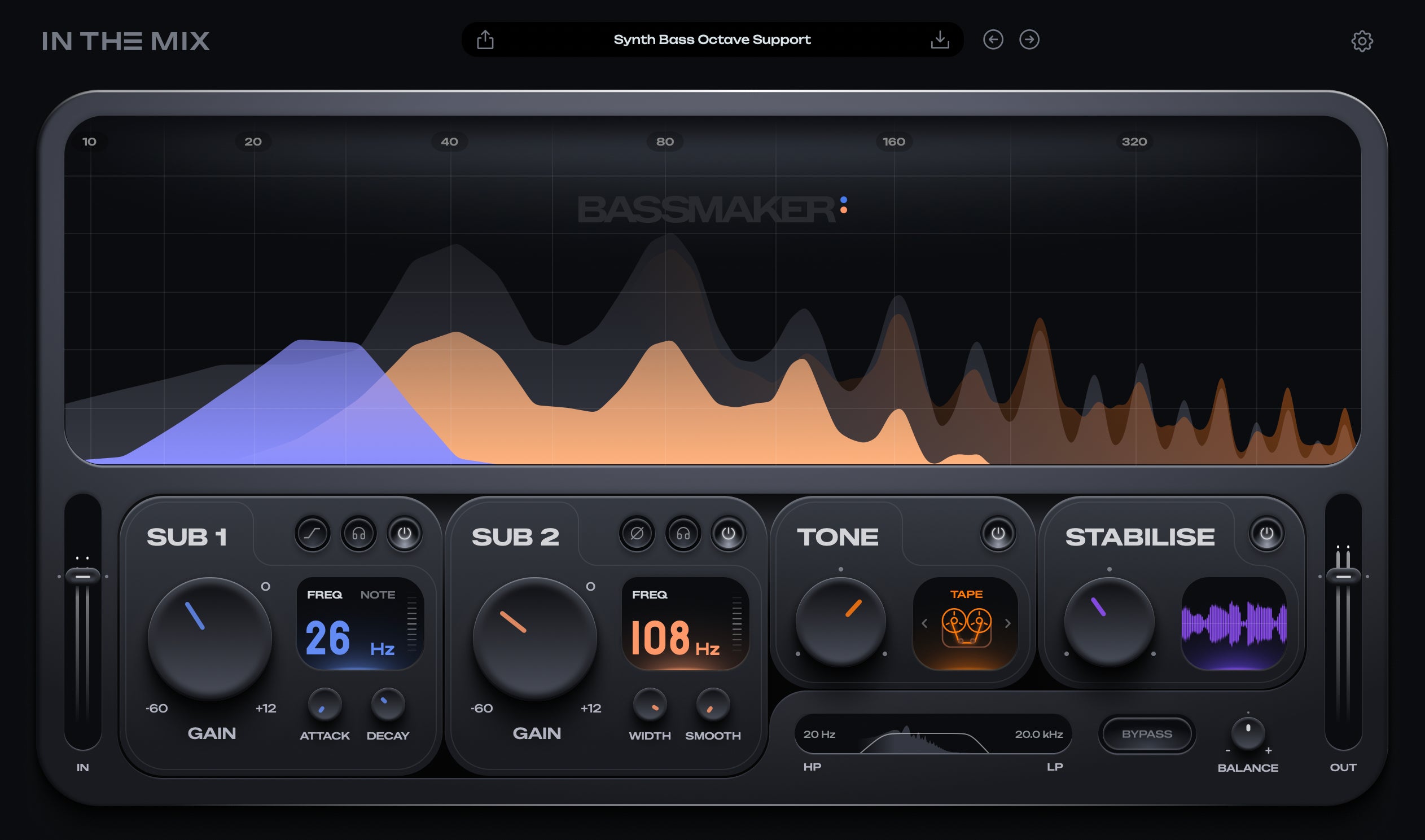Screen dimensions: 1425x840
Task: Click SUB 1 gain +12 label
Action: (265, 709)
